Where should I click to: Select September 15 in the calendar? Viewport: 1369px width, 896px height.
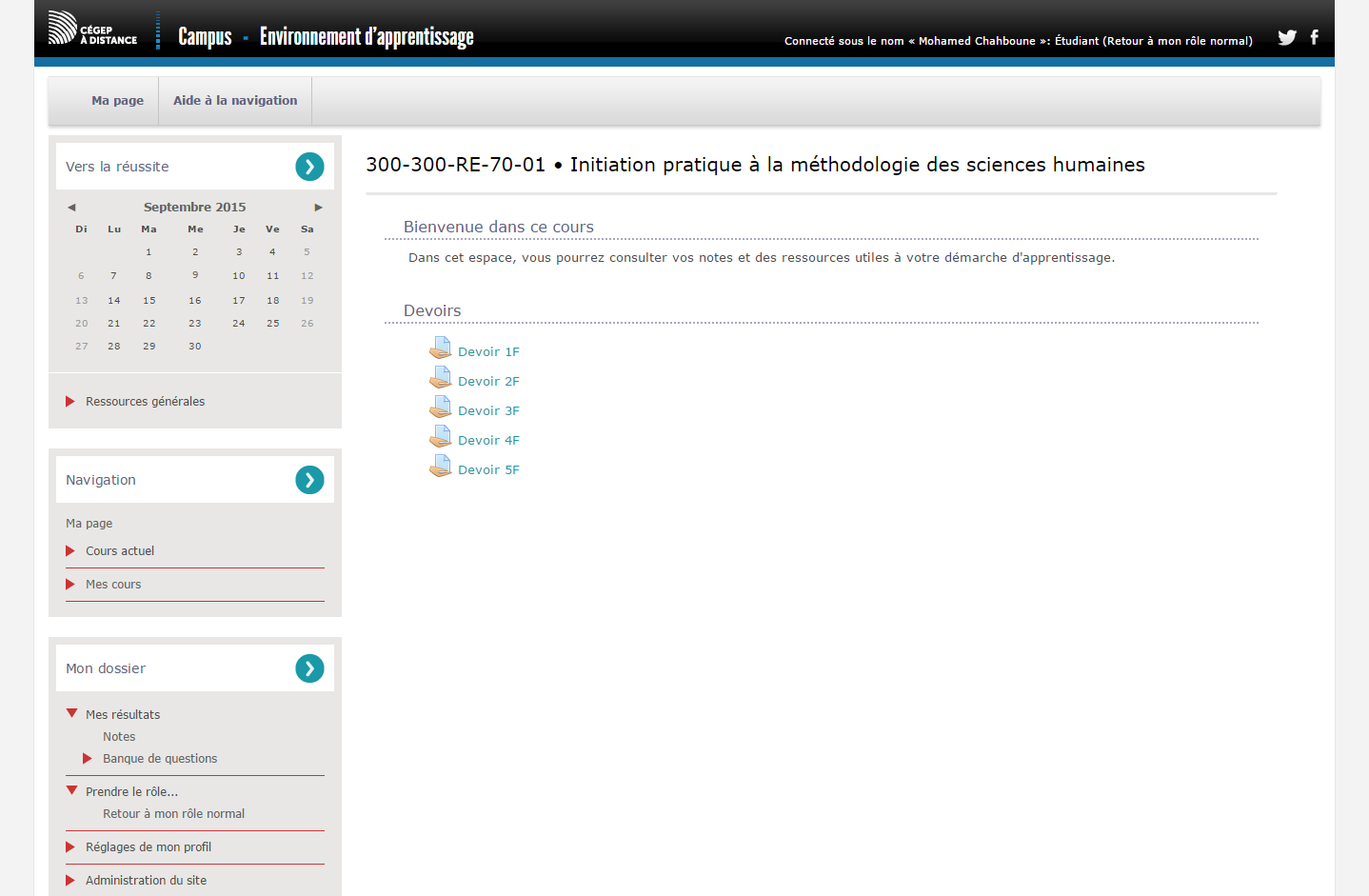(149, 301)
